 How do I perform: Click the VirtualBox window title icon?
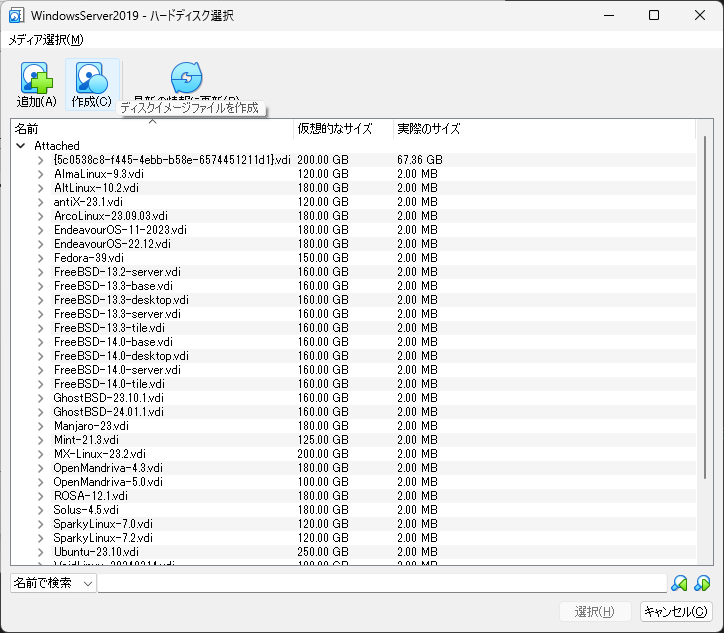click(x=16, y=15)
